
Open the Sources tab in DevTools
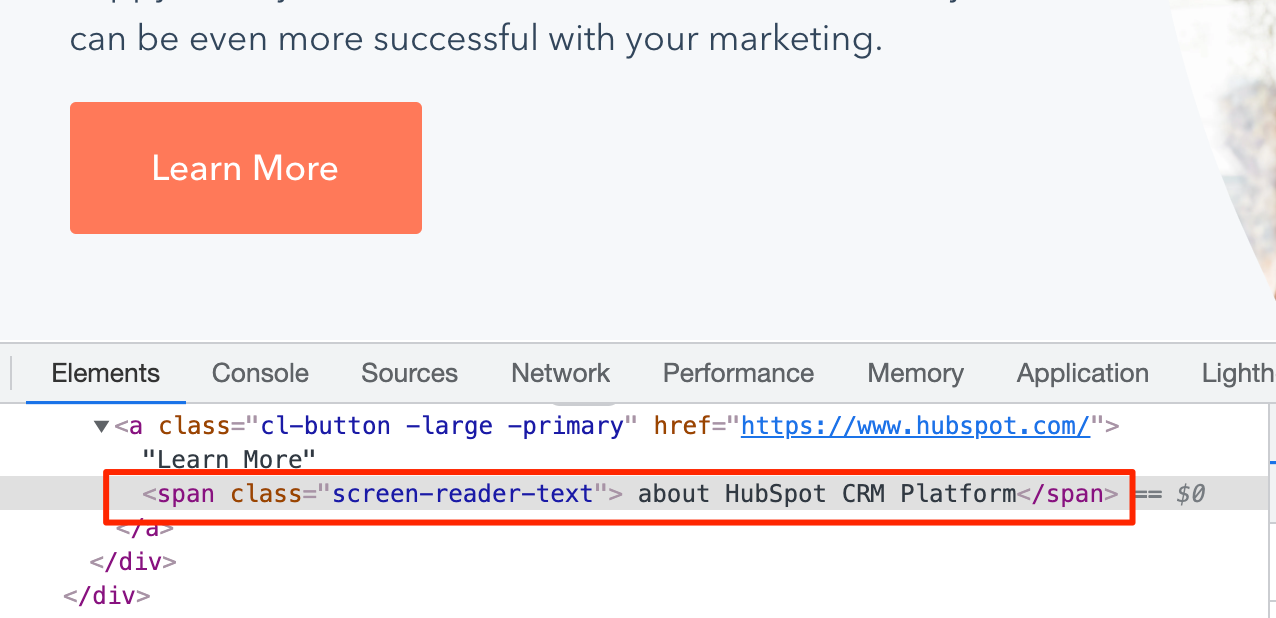click(409, 373)
